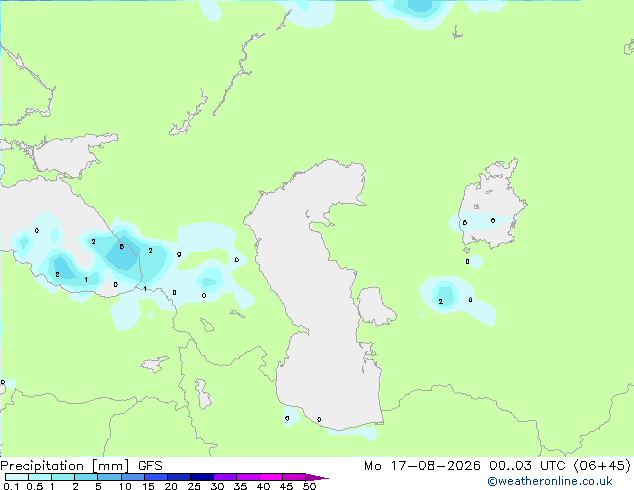
Task: Click the above-50 mm arrow tip of legend
Action: pyautogui.click(x=317, y=477)
